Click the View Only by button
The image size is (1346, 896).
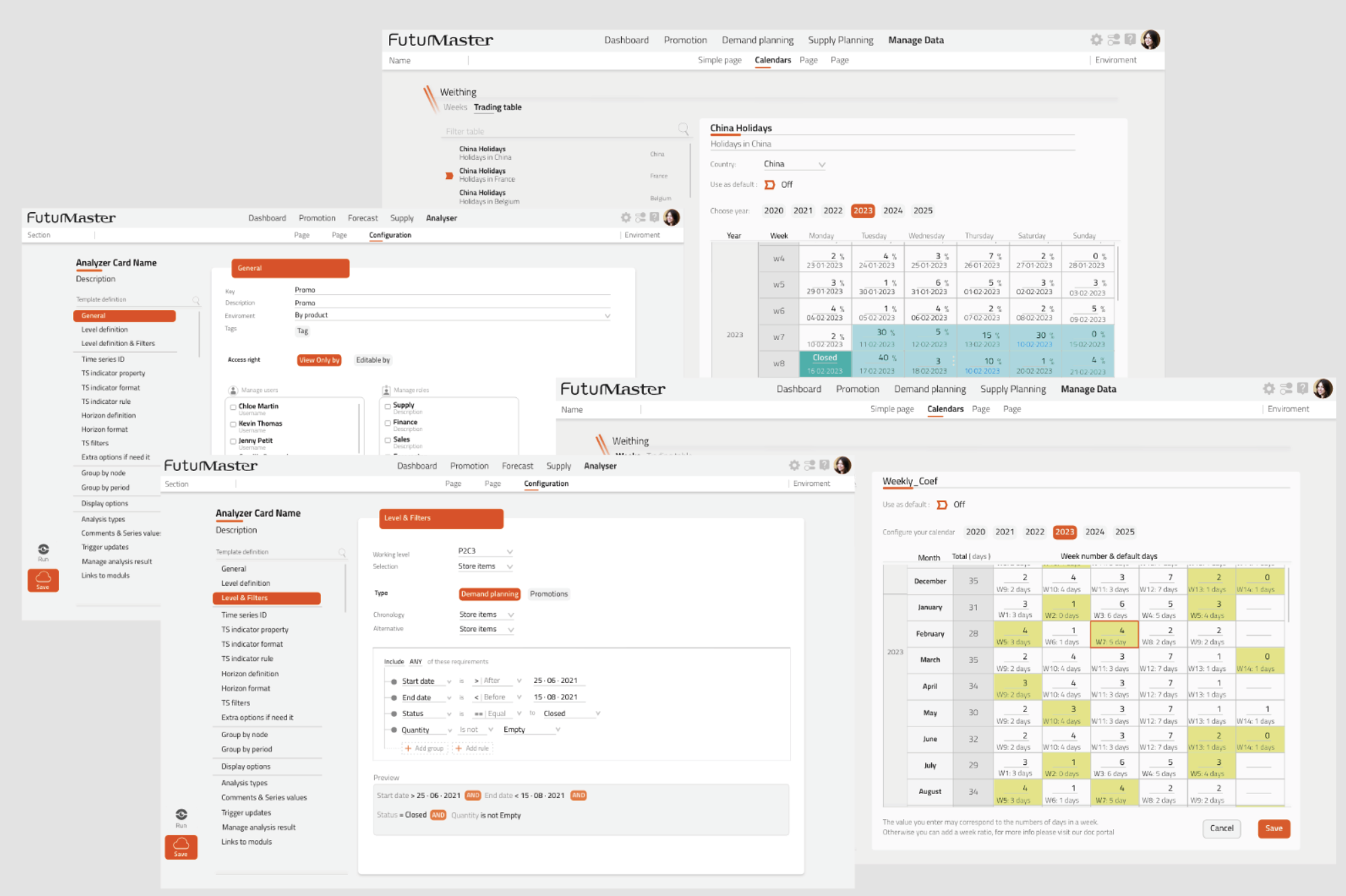click(318, 359)
